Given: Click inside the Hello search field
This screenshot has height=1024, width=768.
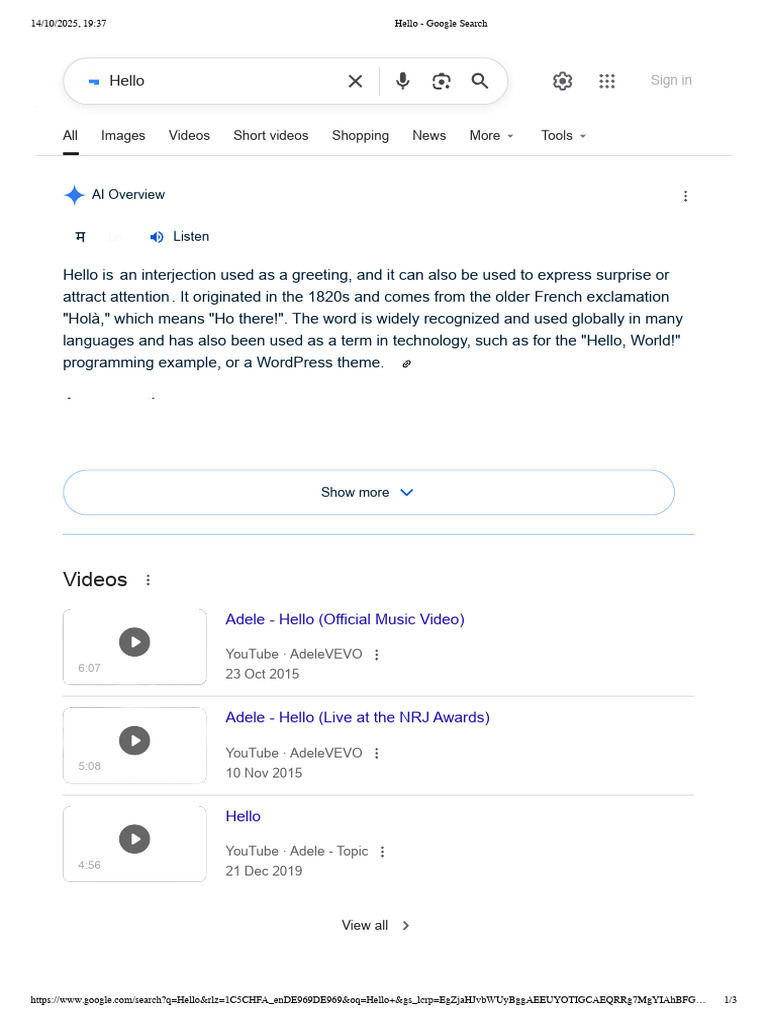Looking at the screenshot, I should pyautogui.click(x=222, y=81).
